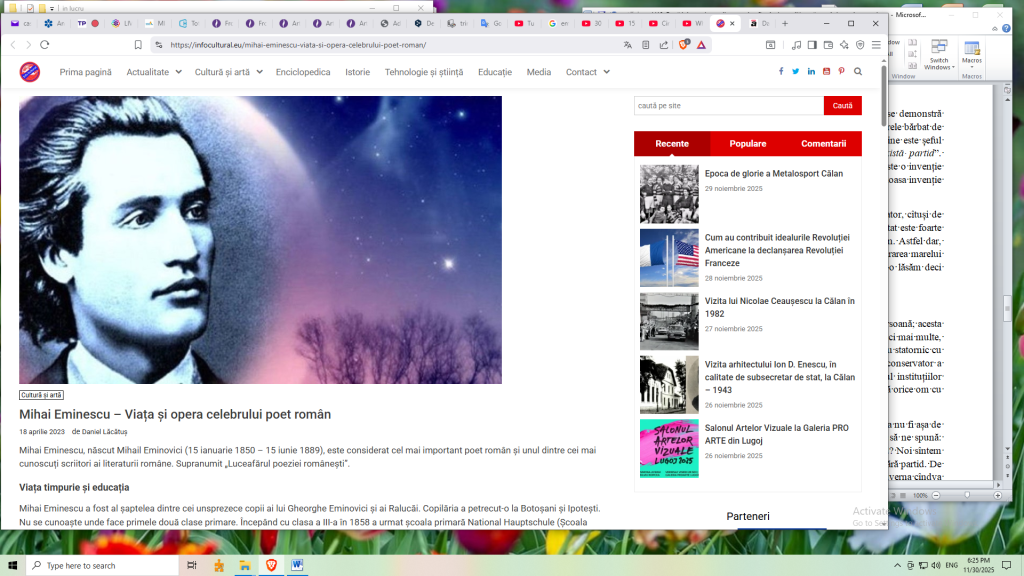Image resolution: width=1024 pixels, height=576 pixels.
Task: Open the Windows Start menu
Action: coord(12,566)
